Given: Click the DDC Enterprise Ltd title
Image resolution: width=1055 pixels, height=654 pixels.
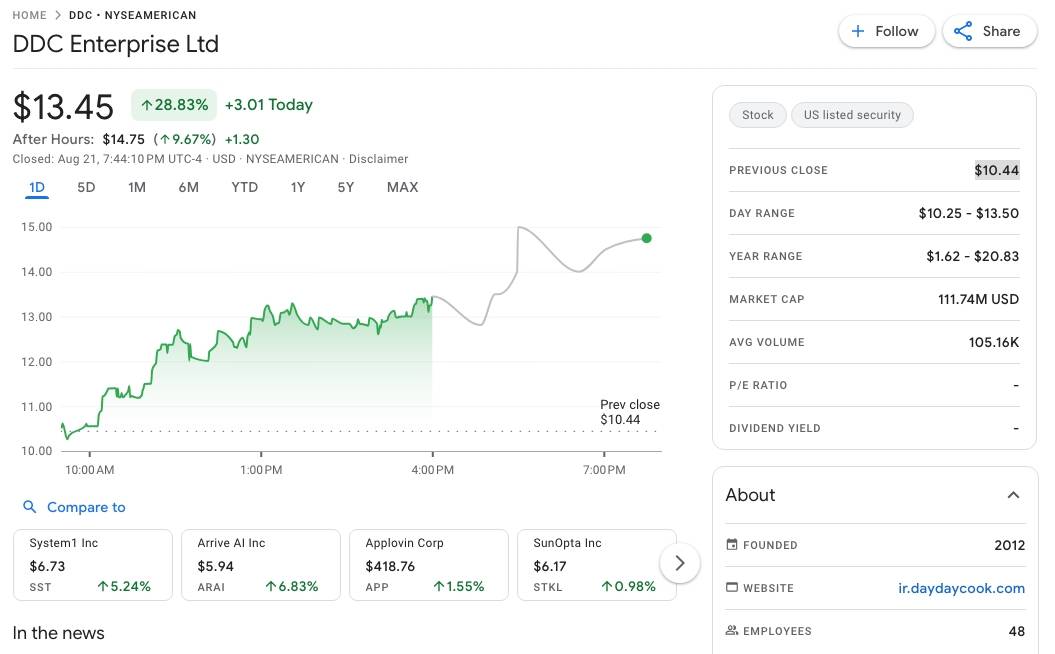Looking at the screenshot, I should coord(116,44).
